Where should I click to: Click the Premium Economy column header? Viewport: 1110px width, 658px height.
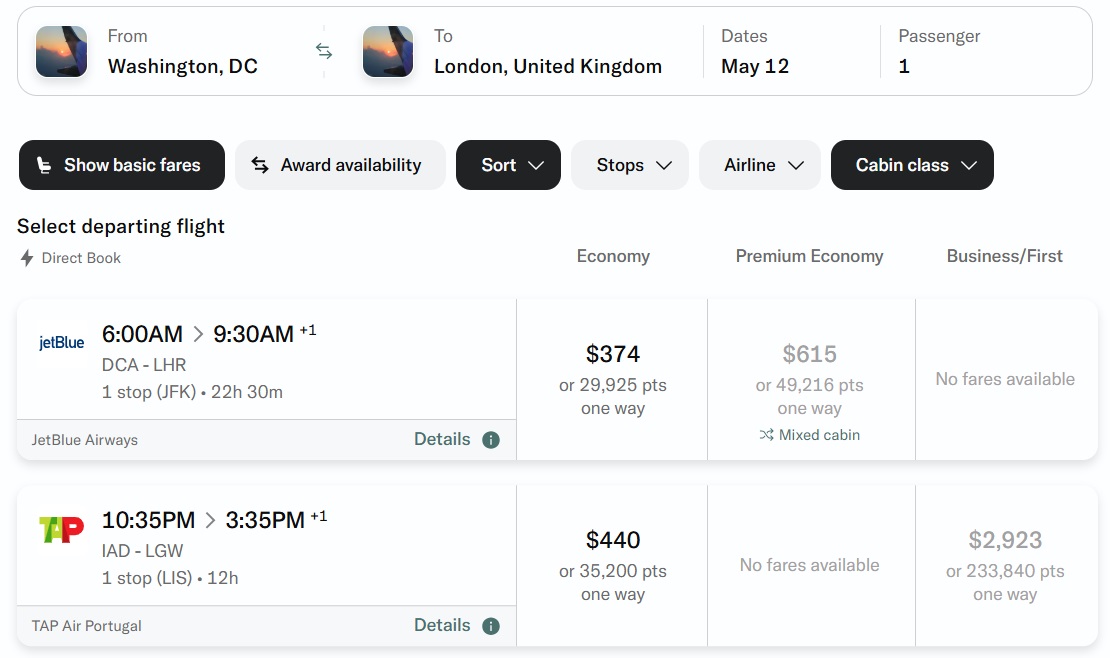point(810,256)
